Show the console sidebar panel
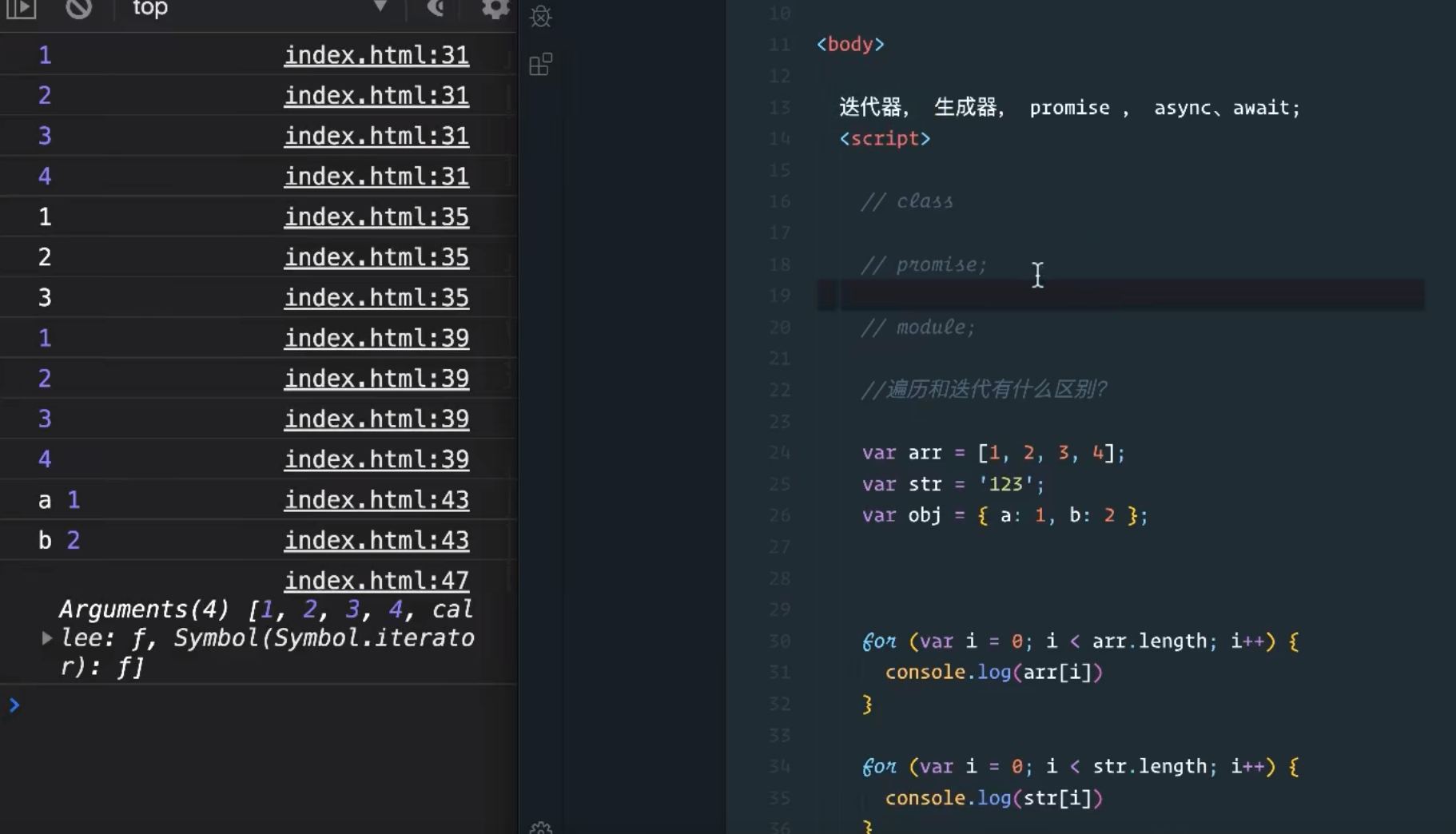1456x834 pixels. coord(22,9)
